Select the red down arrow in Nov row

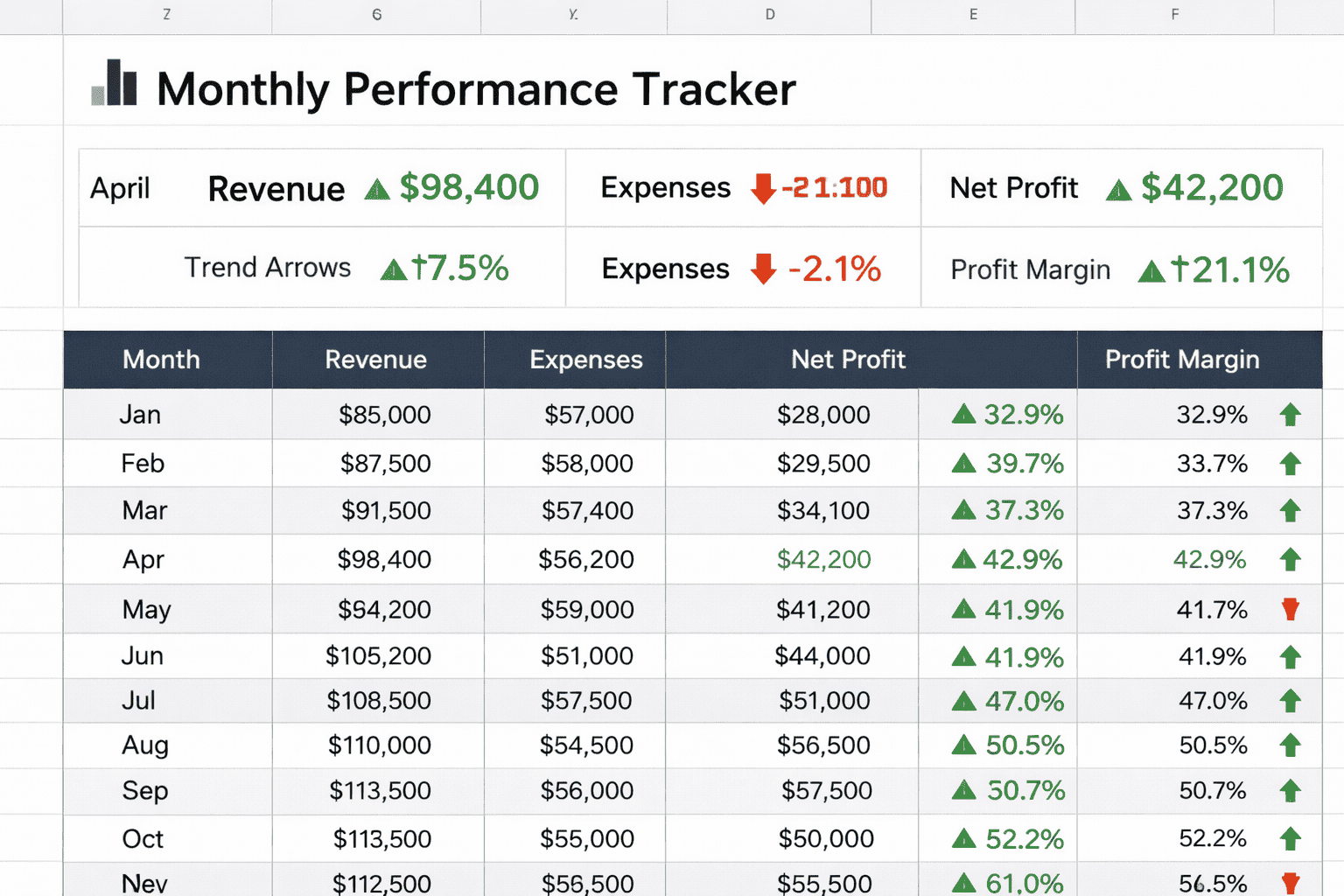[x=1290, y=882]
